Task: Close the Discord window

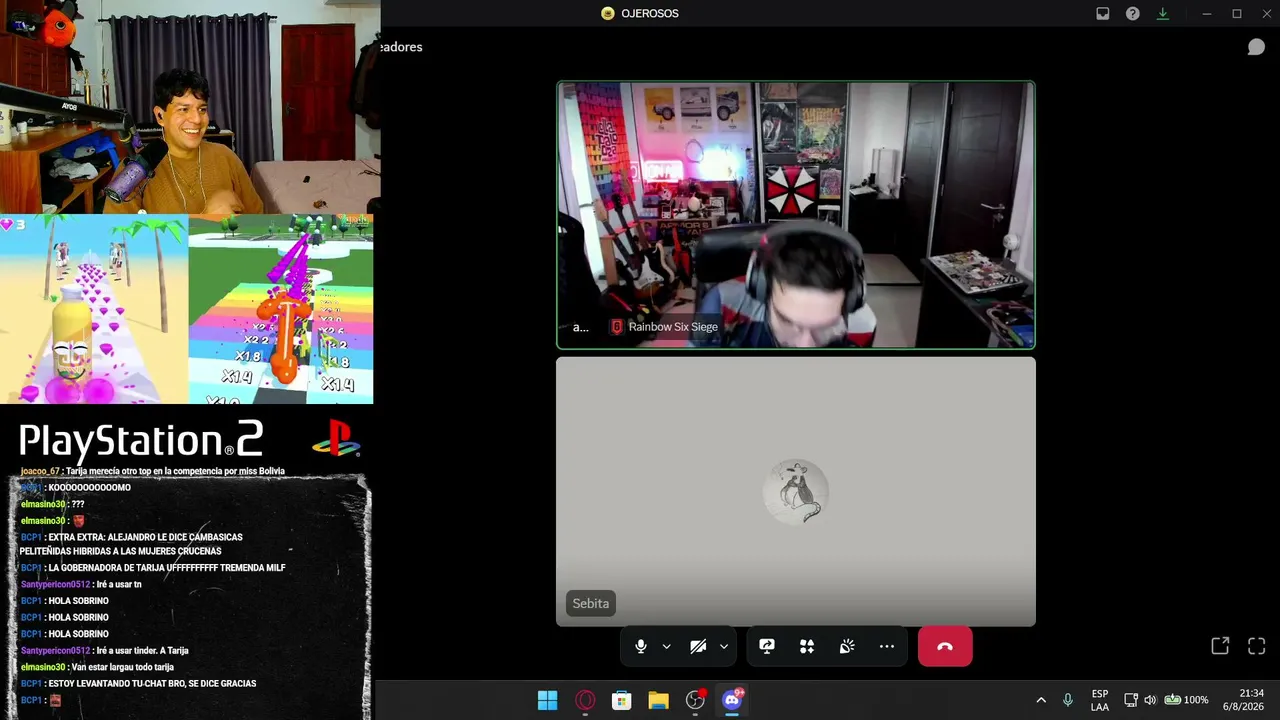Action: (x=1265, y=14)
